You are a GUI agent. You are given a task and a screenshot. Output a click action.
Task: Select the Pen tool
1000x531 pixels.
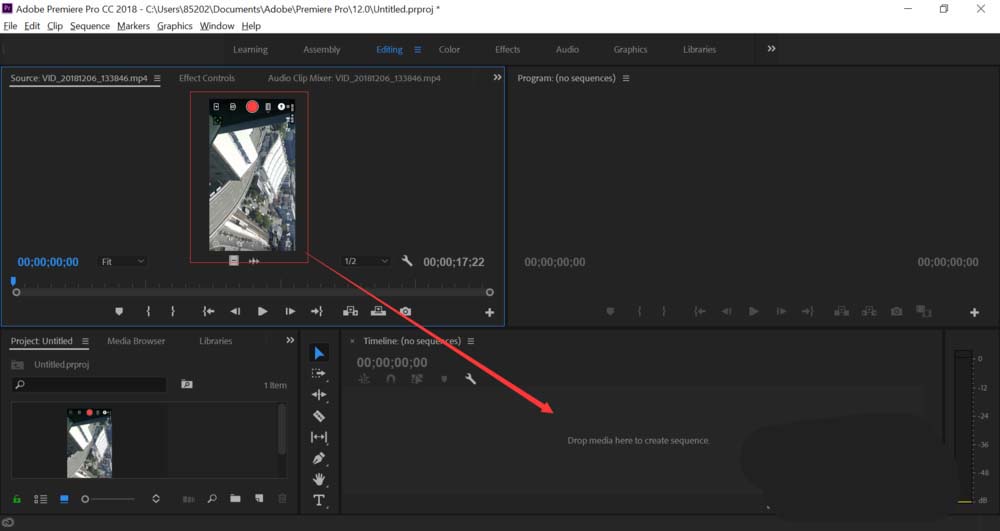click(x=319, y=458)
